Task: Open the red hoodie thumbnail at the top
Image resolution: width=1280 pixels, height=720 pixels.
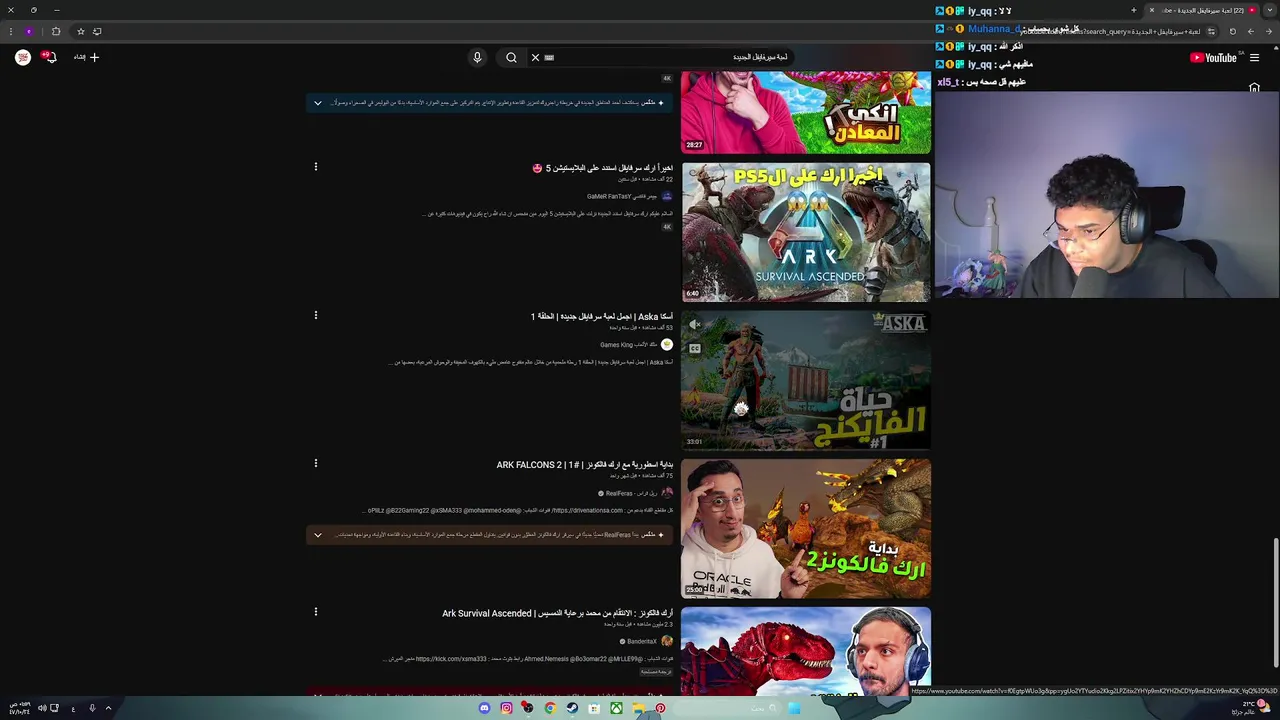Action: (x=806, y=112)
